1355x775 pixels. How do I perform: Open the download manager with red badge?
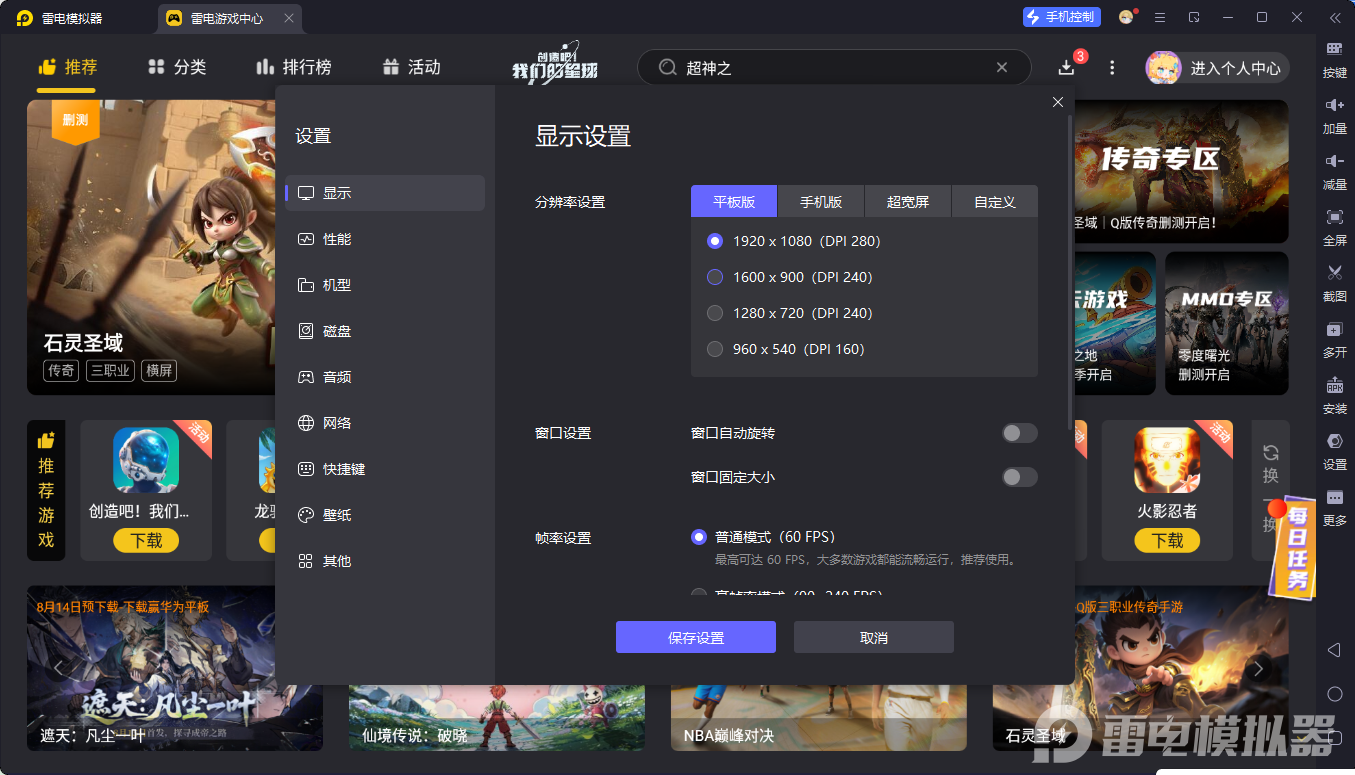(x=1066, y=67)
